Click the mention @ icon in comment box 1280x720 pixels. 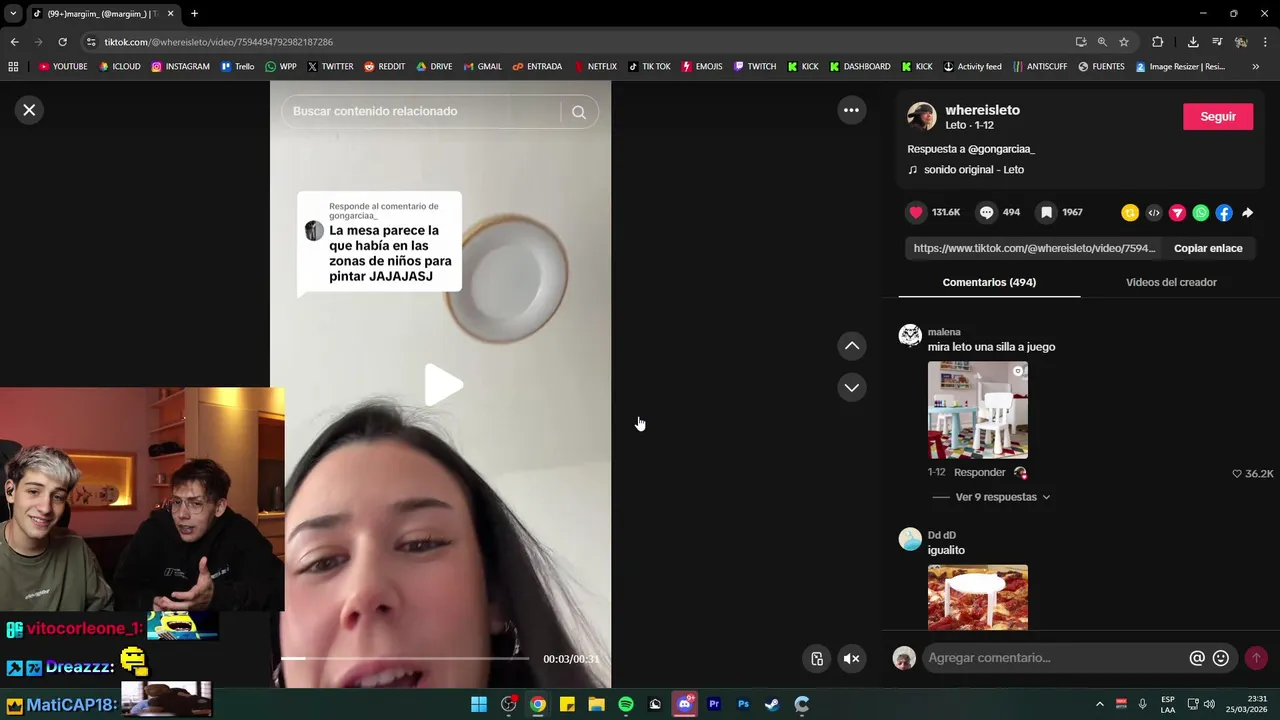1197,658
